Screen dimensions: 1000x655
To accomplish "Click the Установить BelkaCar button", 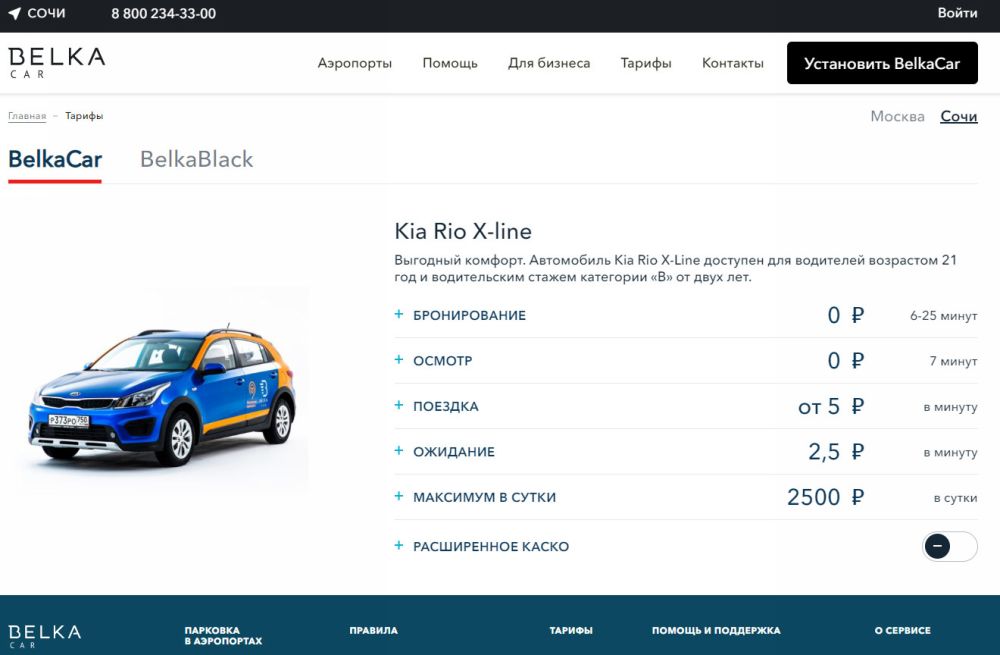I will [x=882, y=63].
